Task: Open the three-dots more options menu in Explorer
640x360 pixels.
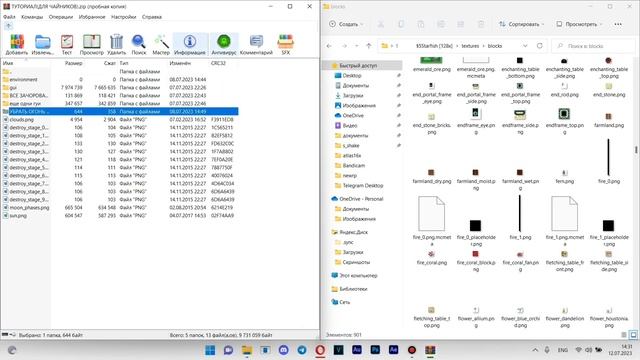Action: (618, 24)
